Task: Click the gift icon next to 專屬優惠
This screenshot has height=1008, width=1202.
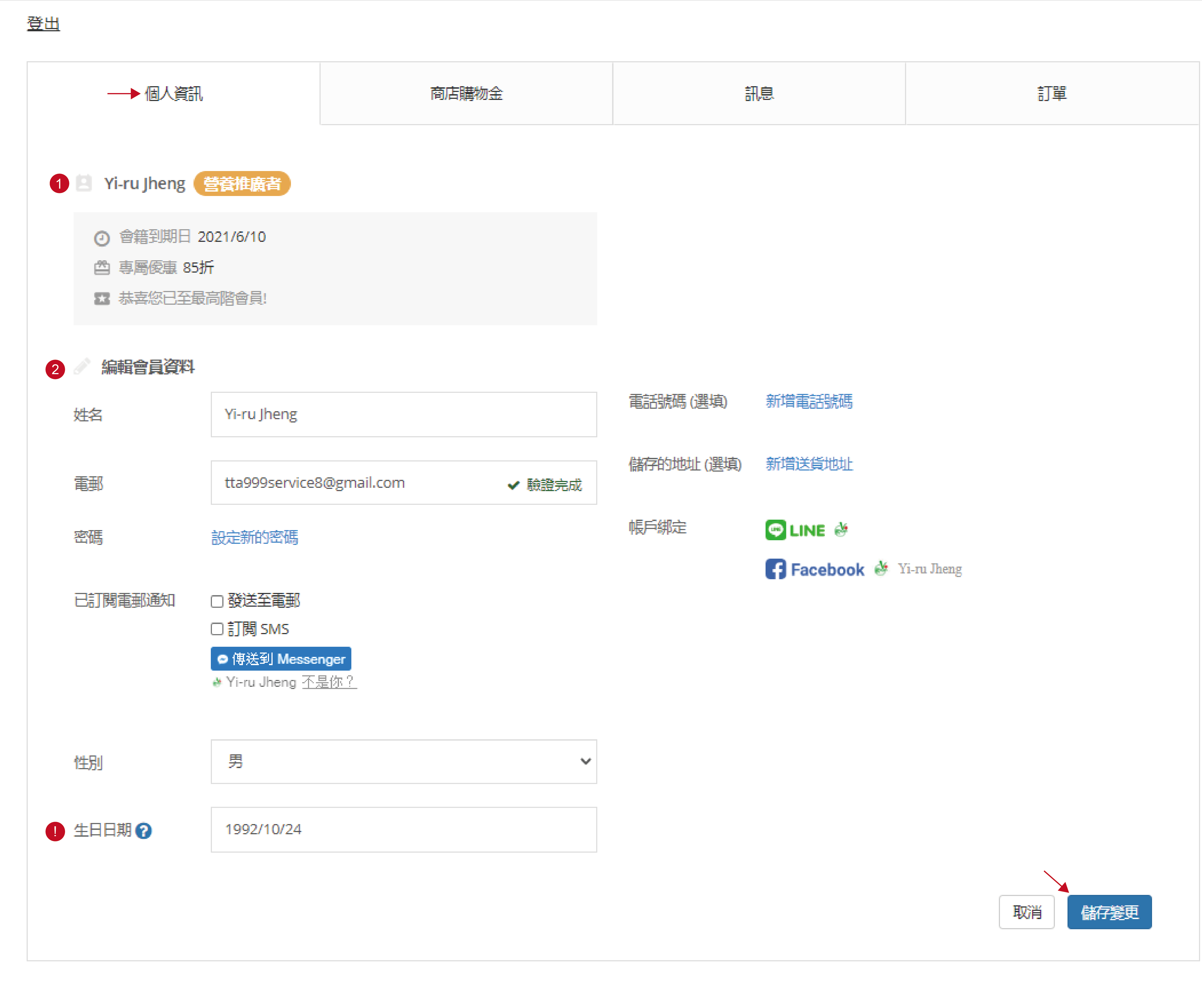Action: pyautogui.click(x=102, y=268)
